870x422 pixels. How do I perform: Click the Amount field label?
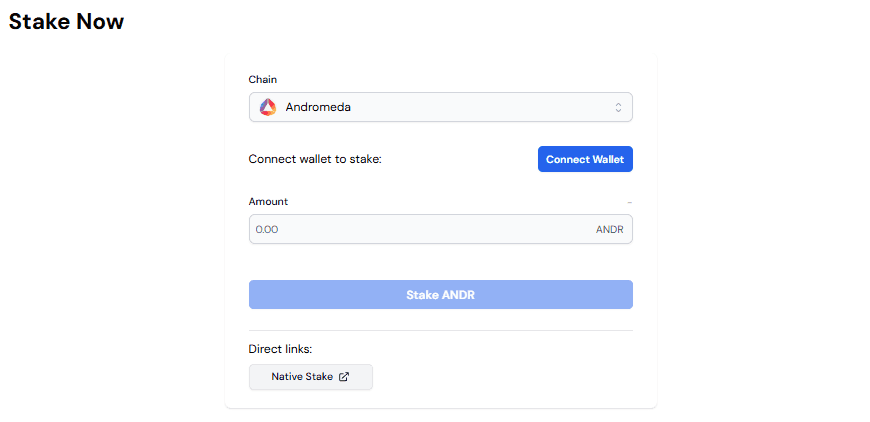pyautogui.click(x=268, y=201)
